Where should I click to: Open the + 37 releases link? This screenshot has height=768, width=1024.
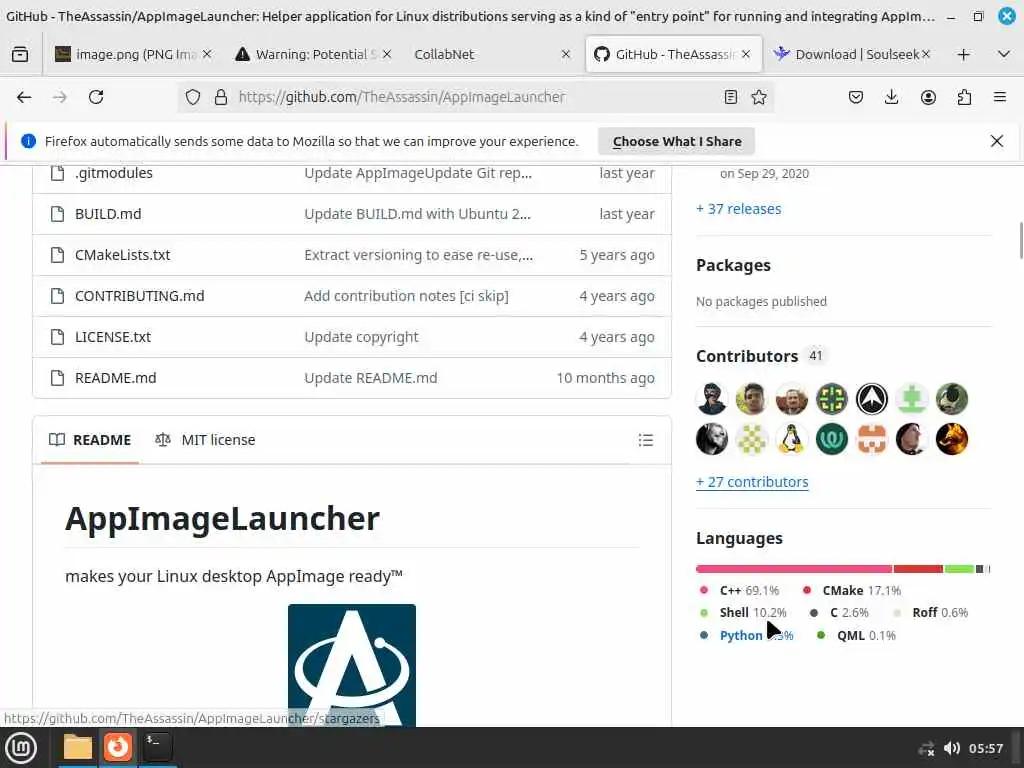[x=739, y=209]
